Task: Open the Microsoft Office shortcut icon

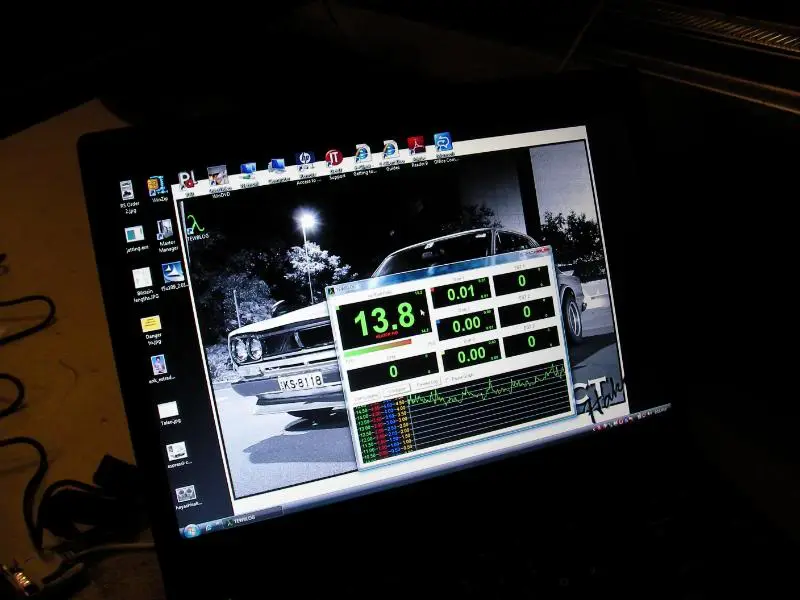Action: point(444,147)
